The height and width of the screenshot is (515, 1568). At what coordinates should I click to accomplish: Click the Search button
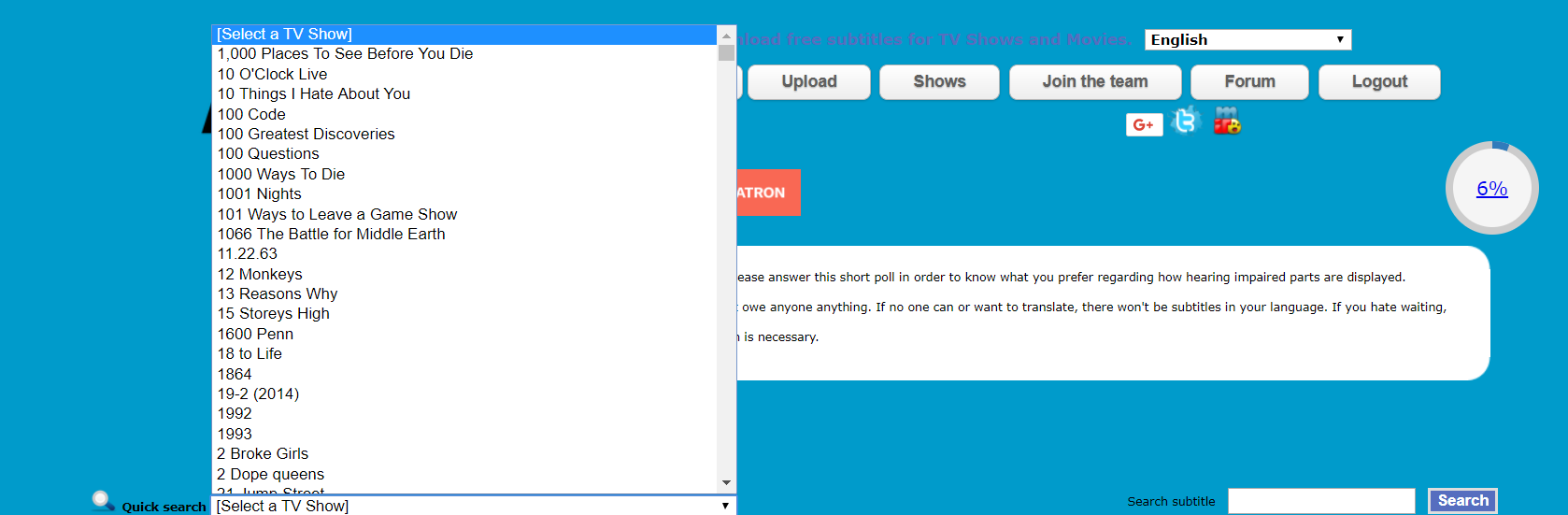(x=1462, y=501)
